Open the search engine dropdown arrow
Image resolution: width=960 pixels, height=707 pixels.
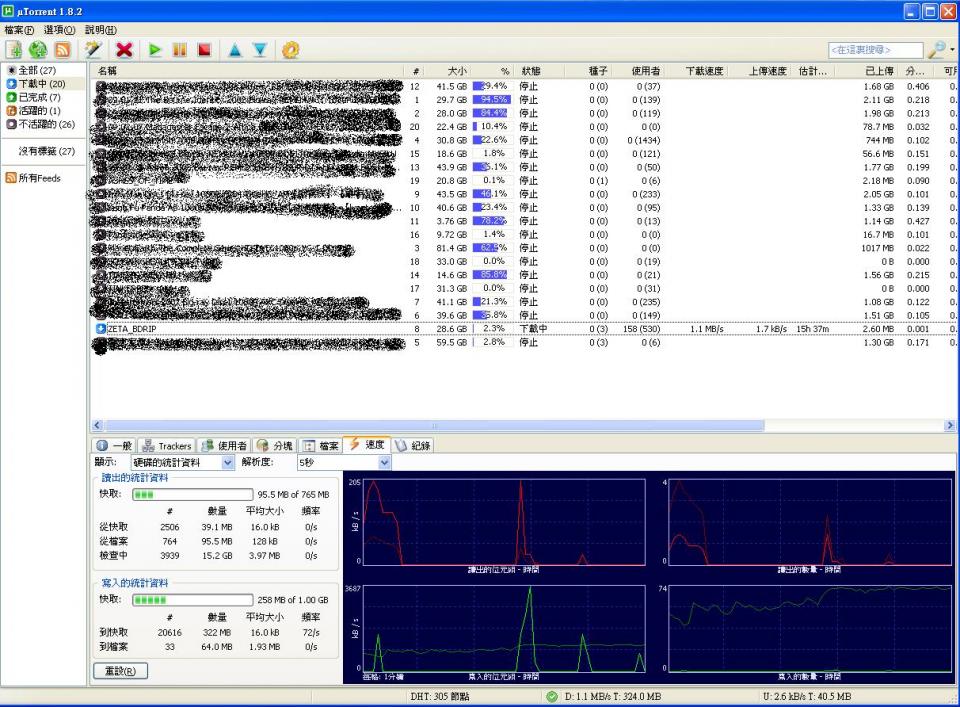952,49
